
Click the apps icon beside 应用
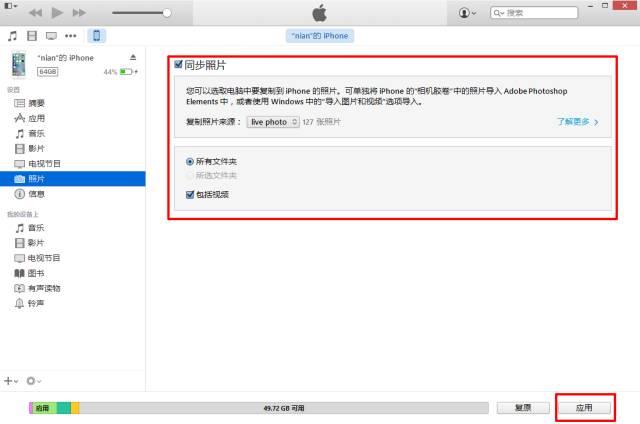click(19, 118)
